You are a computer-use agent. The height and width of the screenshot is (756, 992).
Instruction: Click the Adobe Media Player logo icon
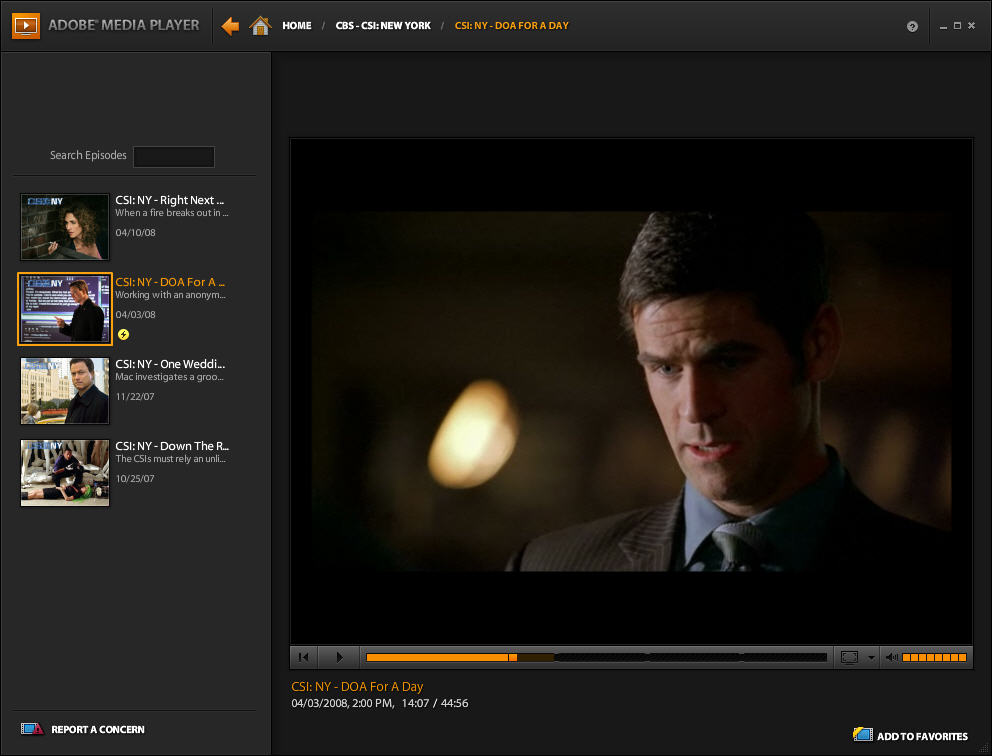[26, 25]
